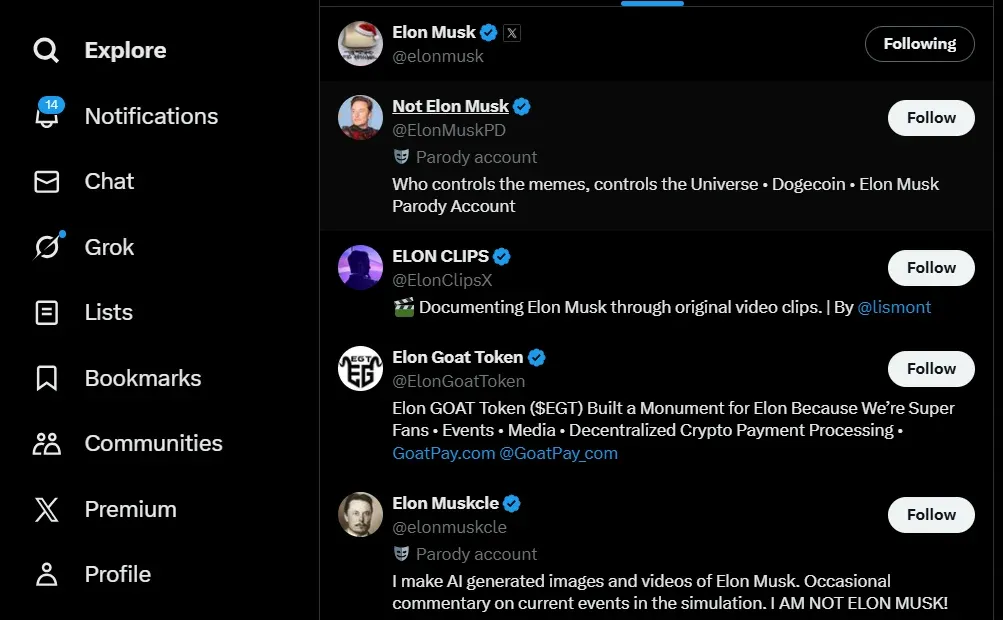Open the Explore search icon
Screen dimensions: 1003x620
click(46, 49)
